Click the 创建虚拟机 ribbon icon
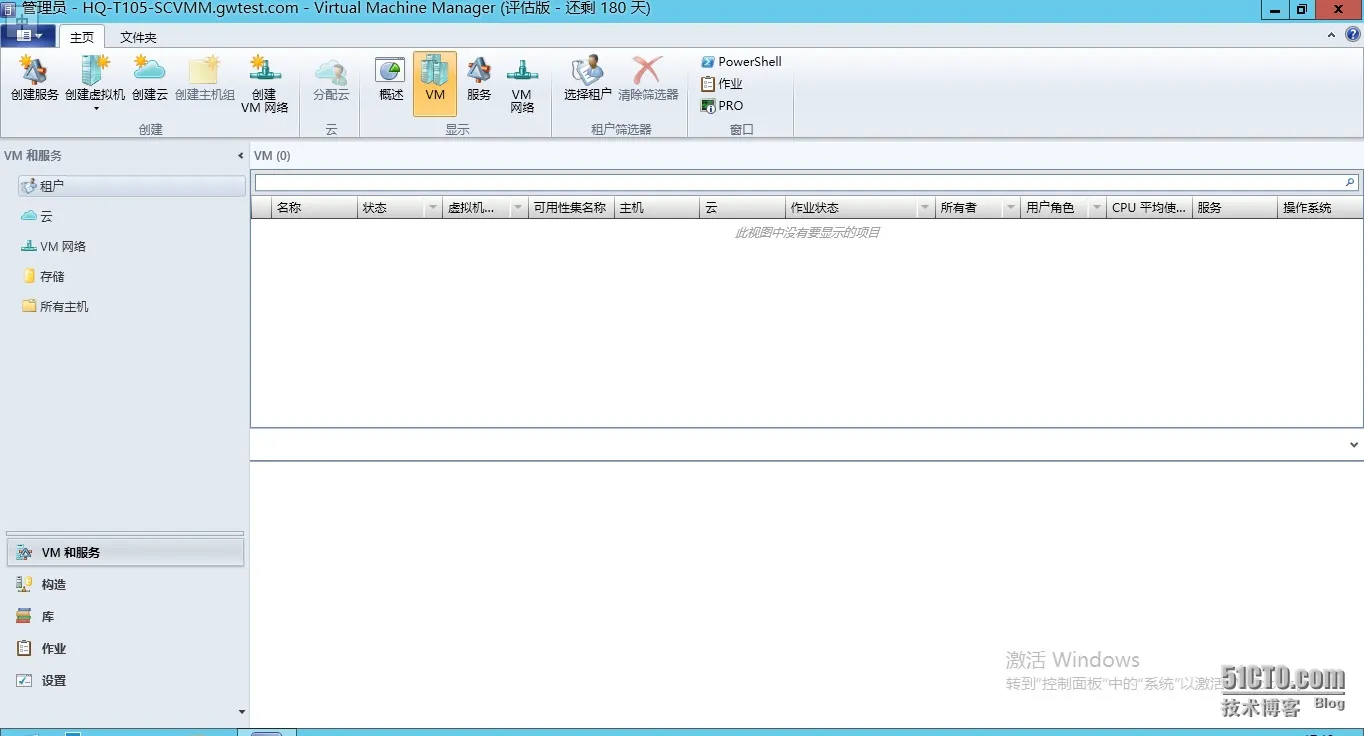1364x736 pixels. point(95,77)
